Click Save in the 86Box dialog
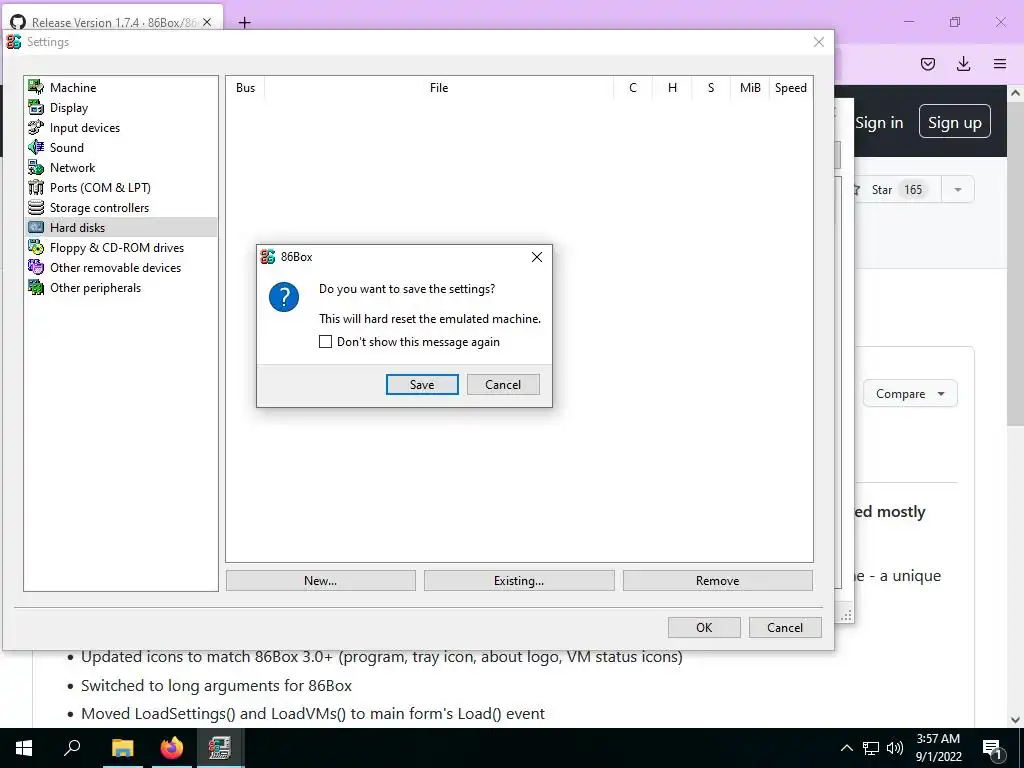Image resolution: width=1024 pixels, height=768 pixels. click(x=422, y=385)
